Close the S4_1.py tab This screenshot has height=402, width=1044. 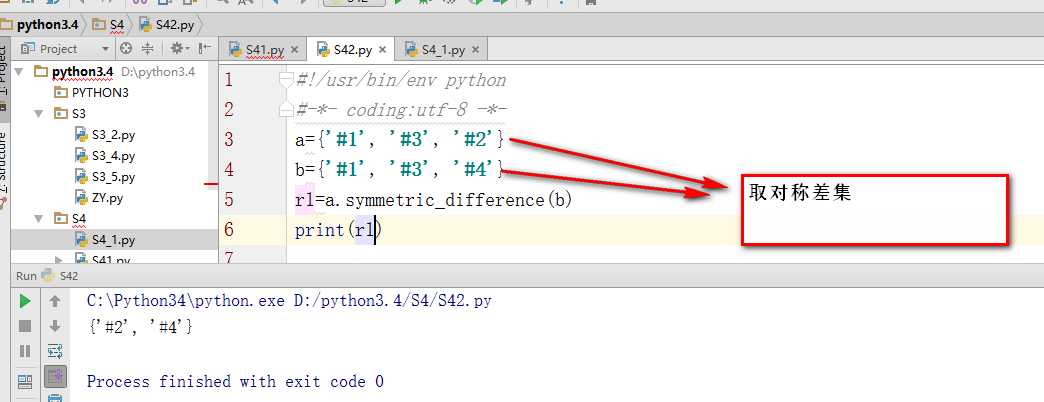[x=475, y=51]
